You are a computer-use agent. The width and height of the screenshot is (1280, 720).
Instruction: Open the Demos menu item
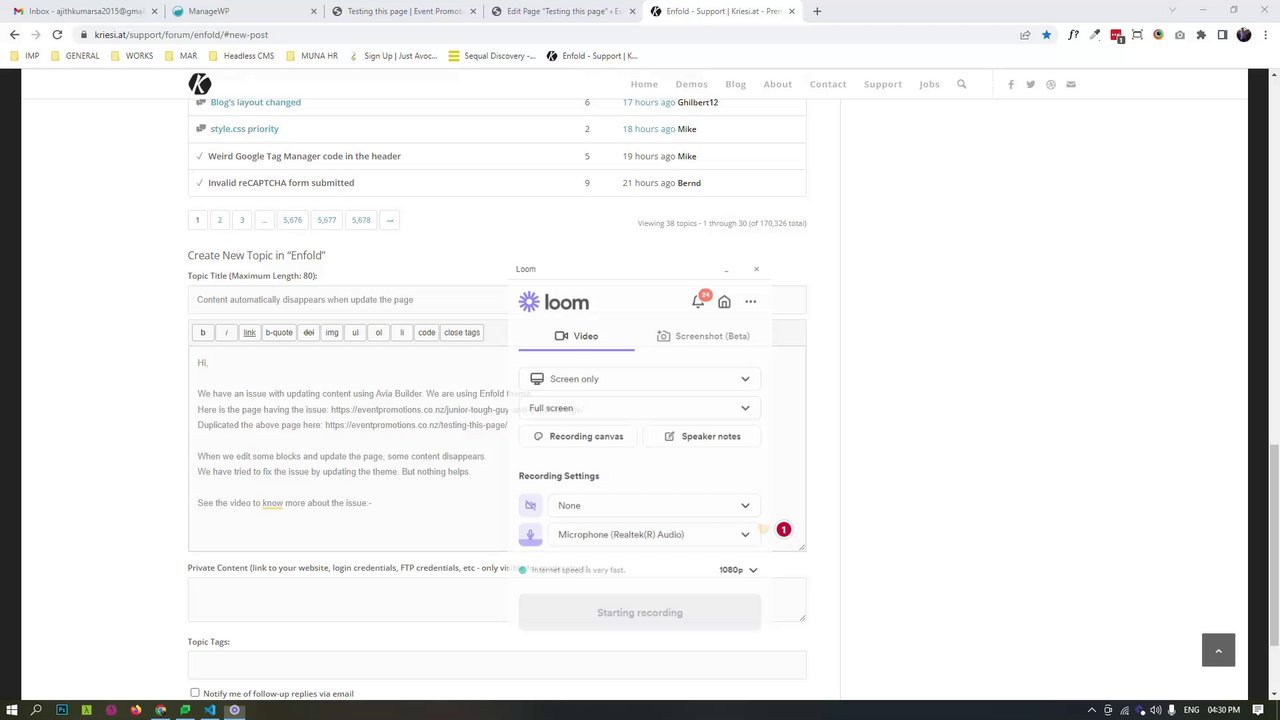point(691,84)
